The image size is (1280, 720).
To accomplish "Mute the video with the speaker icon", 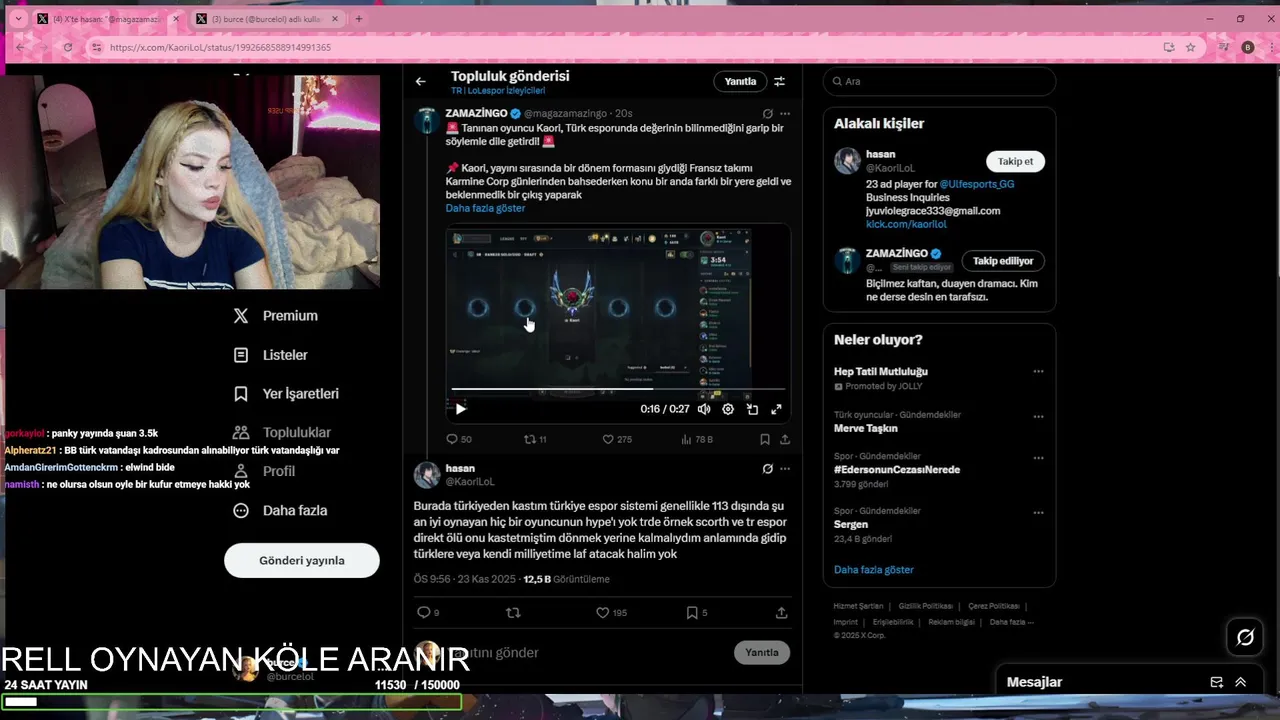I will pos(704,409).
